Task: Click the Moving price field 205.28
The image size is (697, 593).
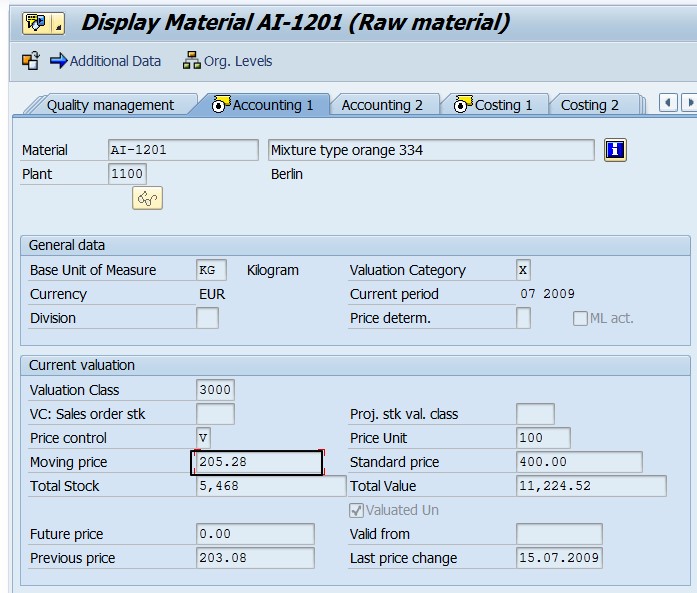Action: coord(257,462)
